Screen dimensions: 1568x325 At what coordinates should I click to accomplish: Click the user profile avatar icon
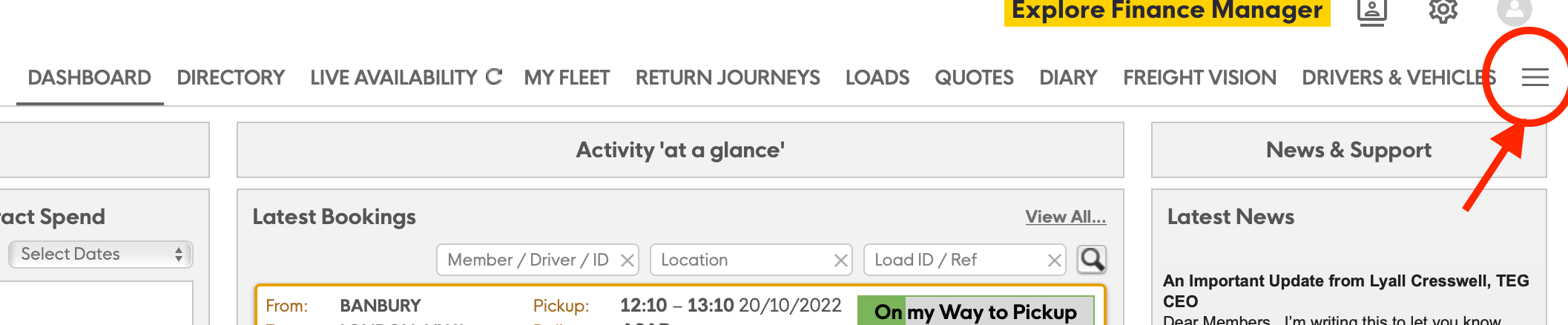[x=1515, y=11]
